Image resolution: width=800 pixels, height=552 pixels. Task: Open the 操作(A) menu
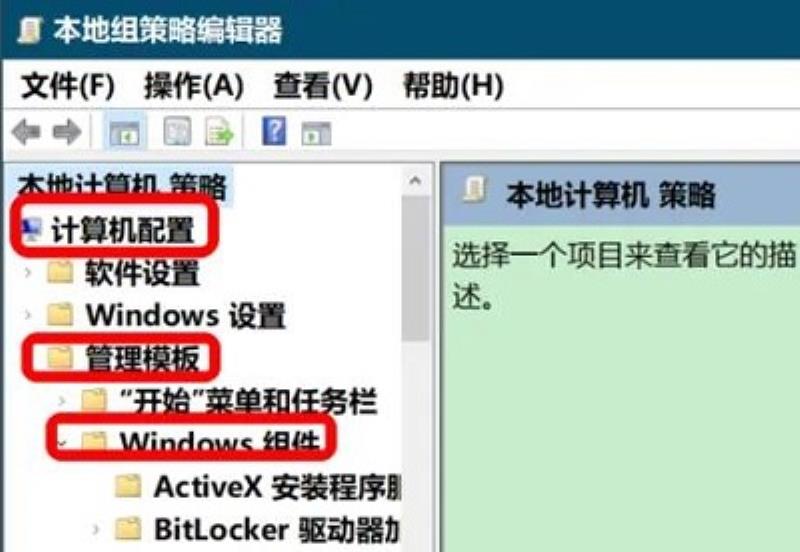pos(194,85)
